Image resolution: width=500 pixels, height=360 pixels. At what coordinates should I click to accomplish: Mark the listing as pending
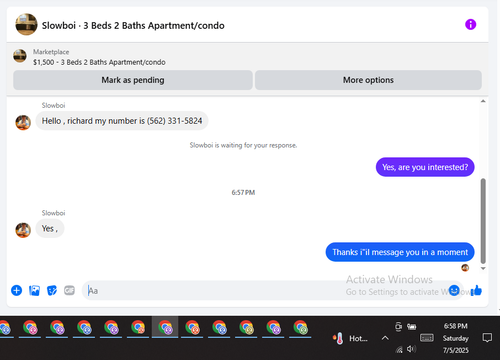tap(133, 80)
